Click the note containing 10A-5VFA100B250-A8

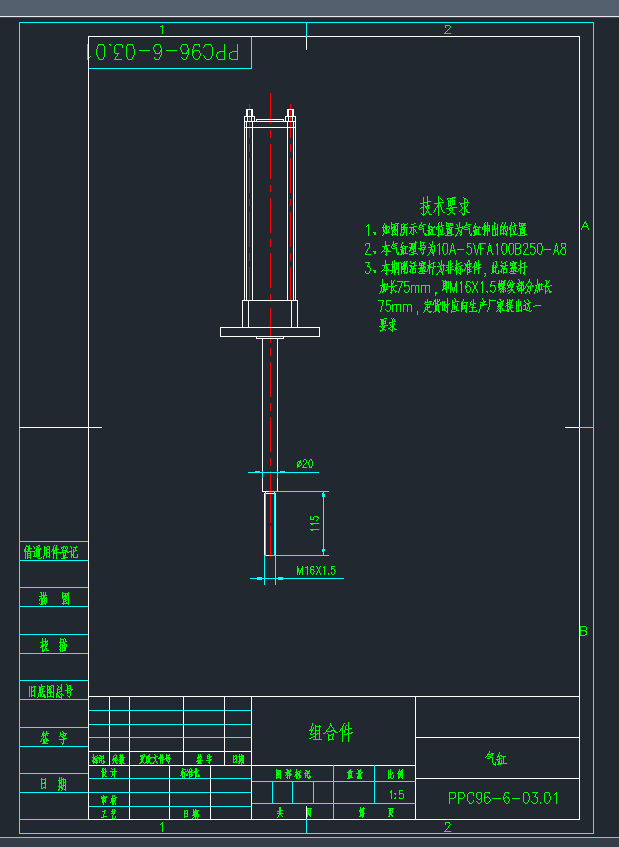pos(466,249)
